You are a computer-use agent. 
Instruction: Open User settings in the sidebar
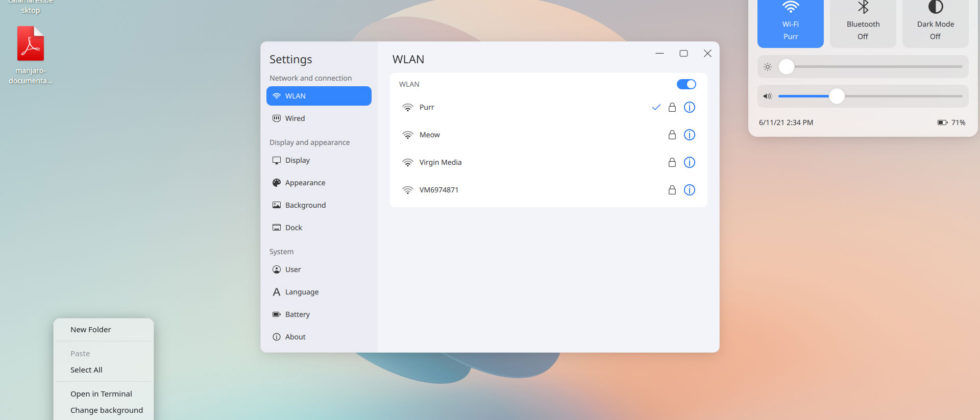319,270
